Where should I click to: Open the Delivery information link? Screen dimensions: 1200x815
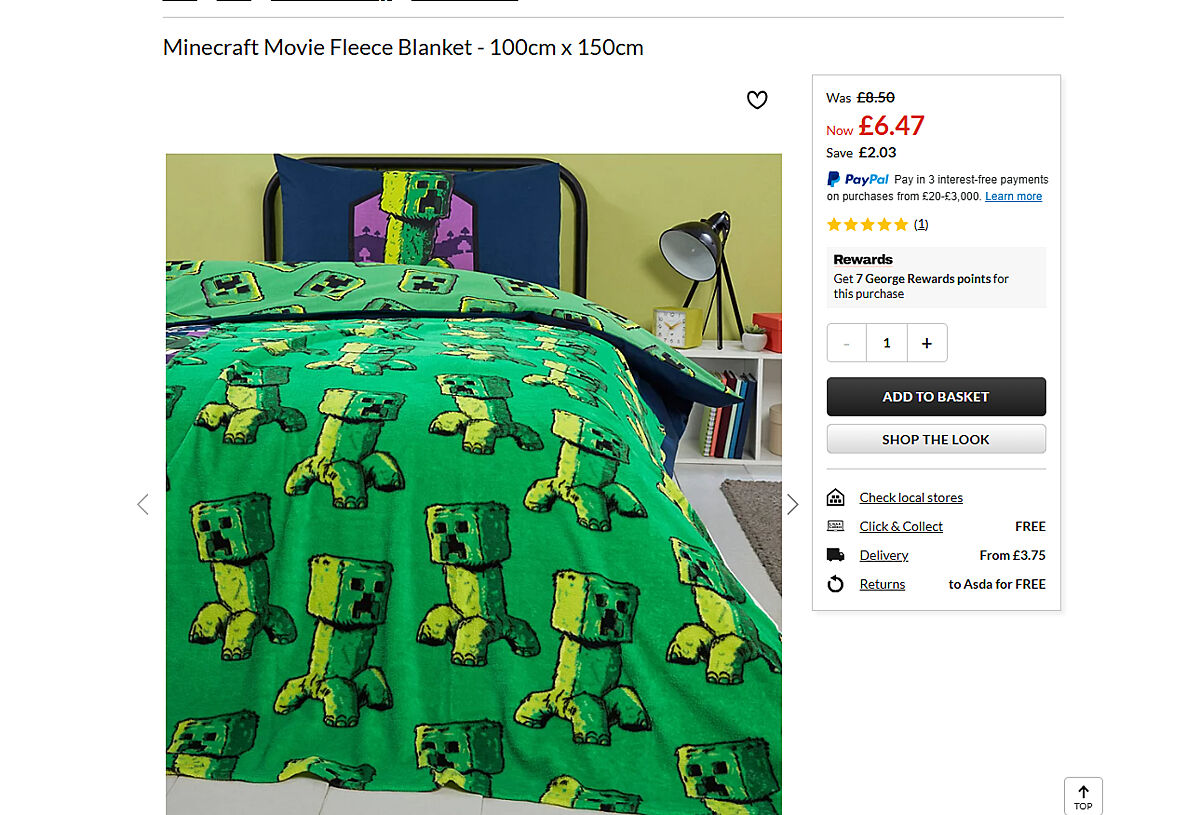(884, 555)
